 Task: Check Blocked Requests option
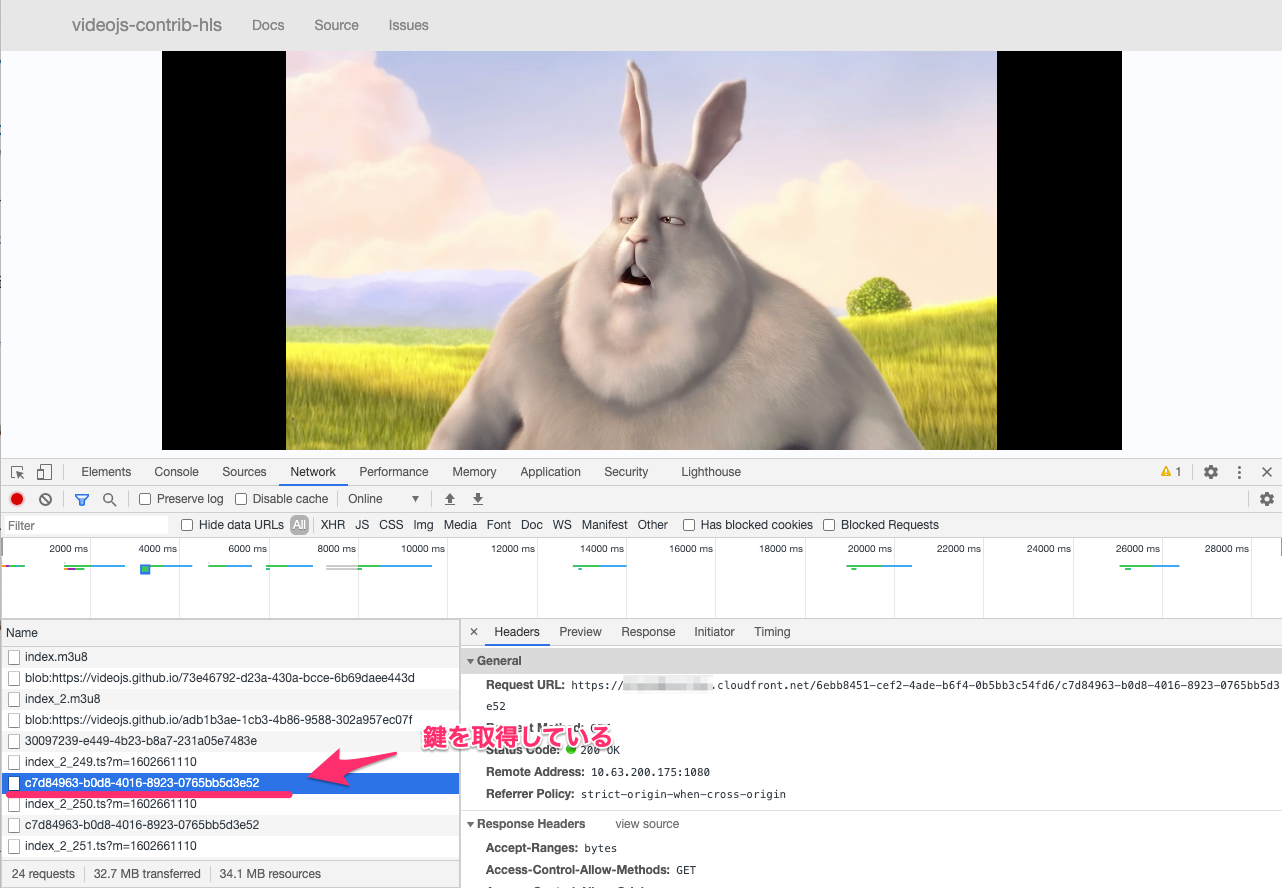[x=829, y=525]
